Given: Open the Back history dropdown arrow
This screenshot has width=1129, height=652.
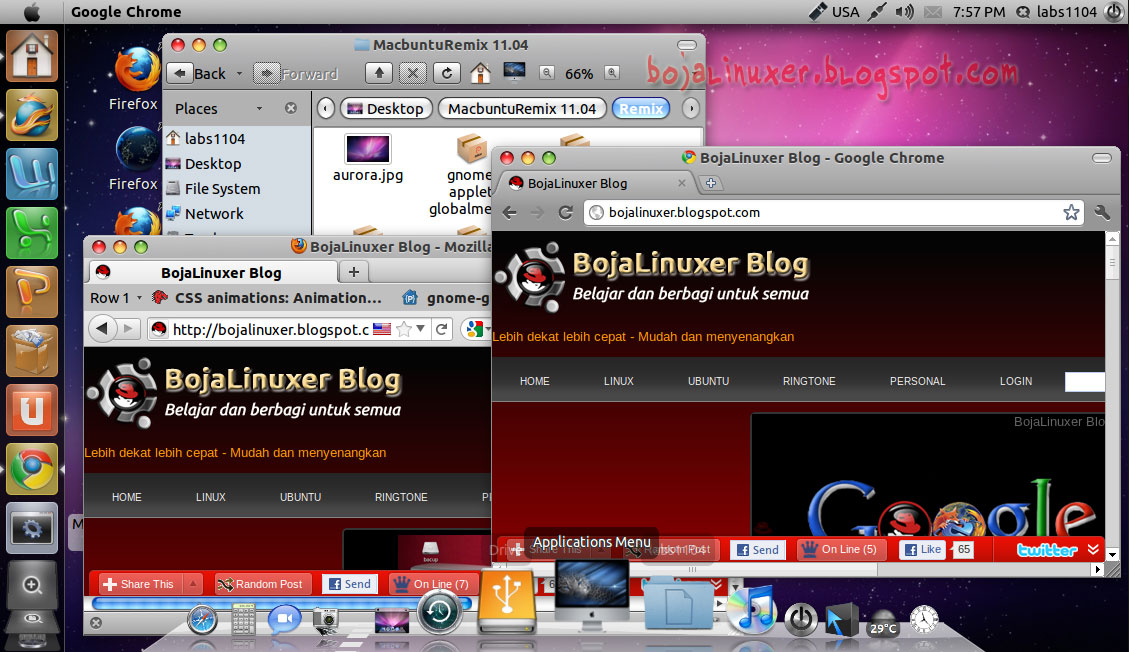Looking at the screenshot, I should click(x=239, y=73).
